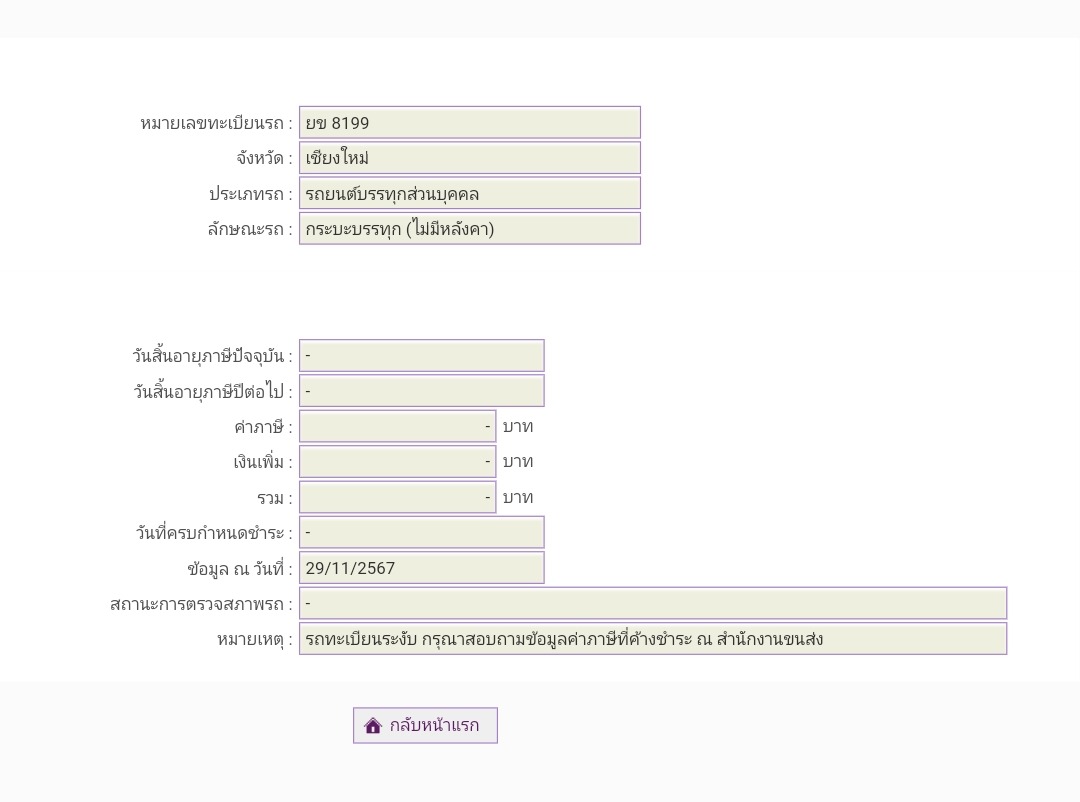Click the หมายเหตุ label text
Viewport: 1080px width, 802px height.
click(x=254, y=640)
